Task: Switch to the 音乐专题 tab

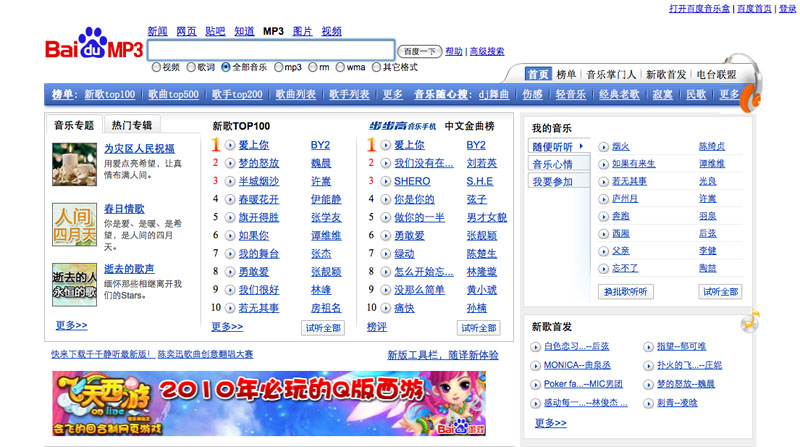Action: pyautogui.click(x=74, y=126)
